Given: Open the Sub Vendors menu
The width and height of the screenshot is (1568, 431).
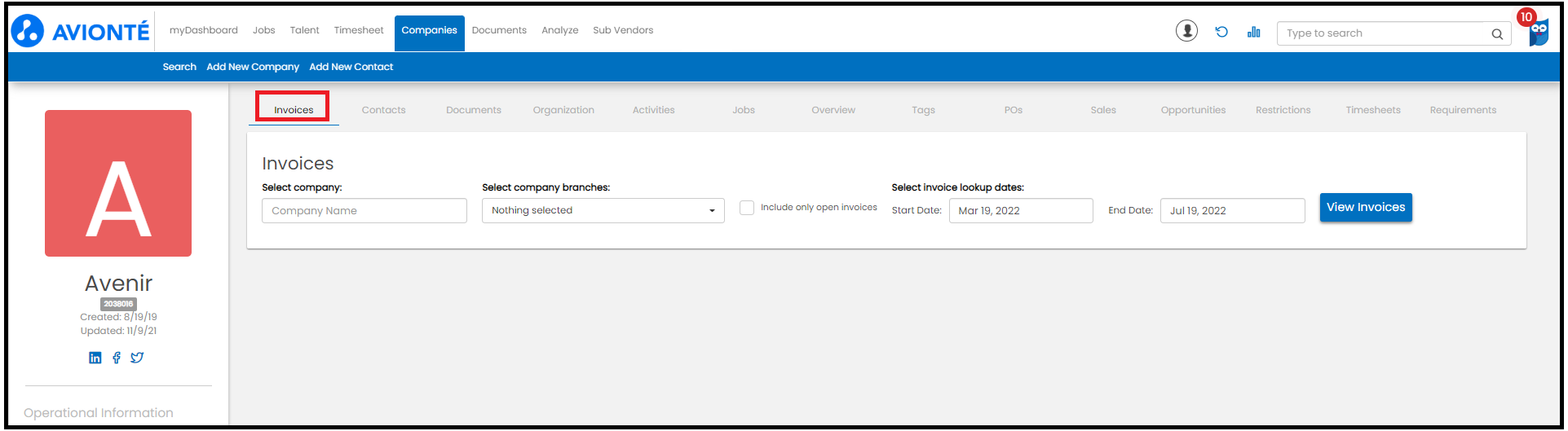Looking at the screenshot, I should coord(623,30).
